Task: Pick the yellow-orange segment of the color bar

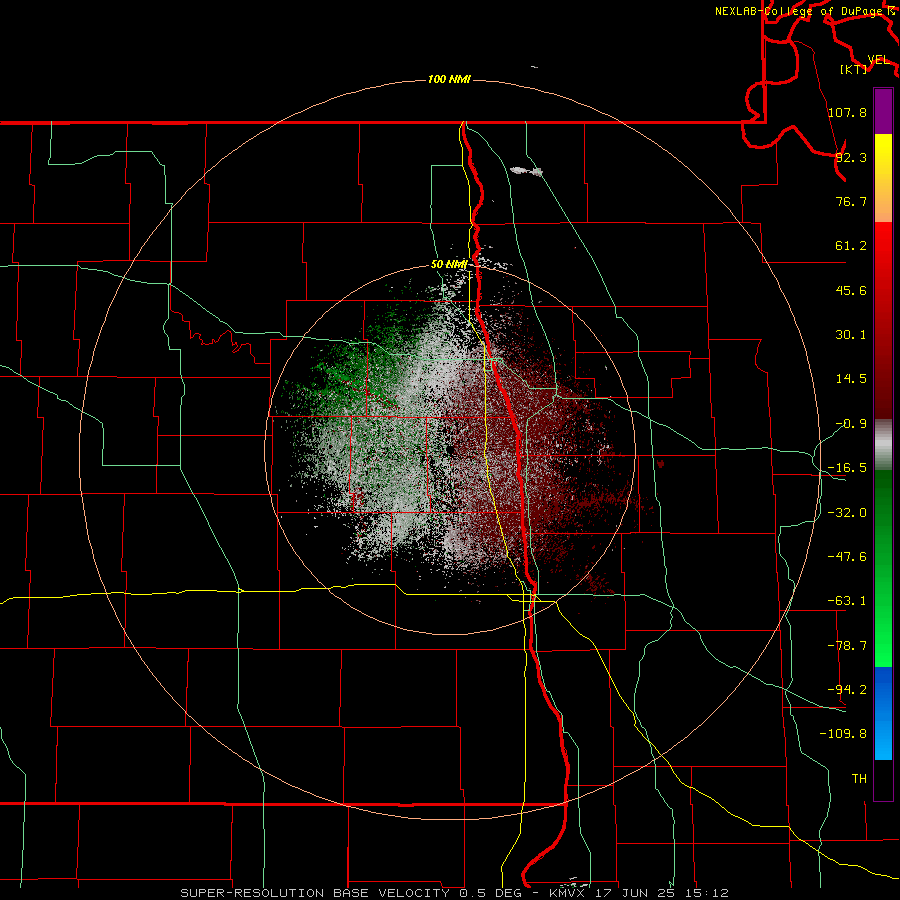Action: tap(883, 178)
